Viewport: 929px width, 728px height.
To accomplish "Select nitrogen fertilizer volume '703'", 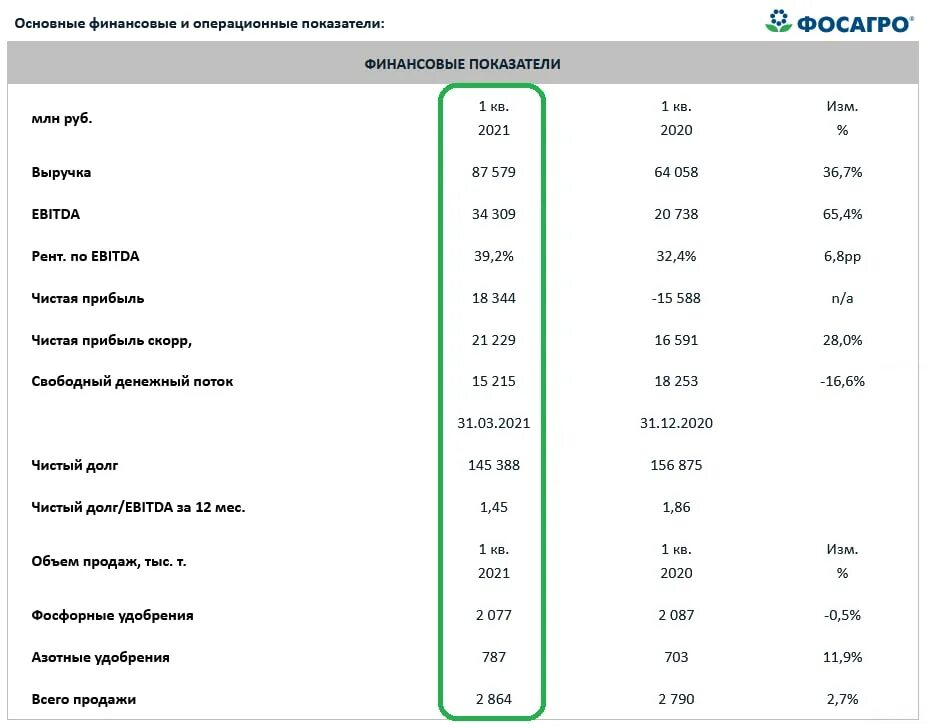I will click(676, 658).
